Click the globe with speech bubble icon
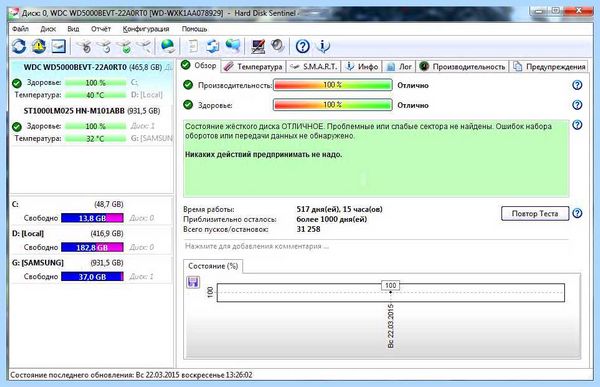 click(x=233, y=46)
